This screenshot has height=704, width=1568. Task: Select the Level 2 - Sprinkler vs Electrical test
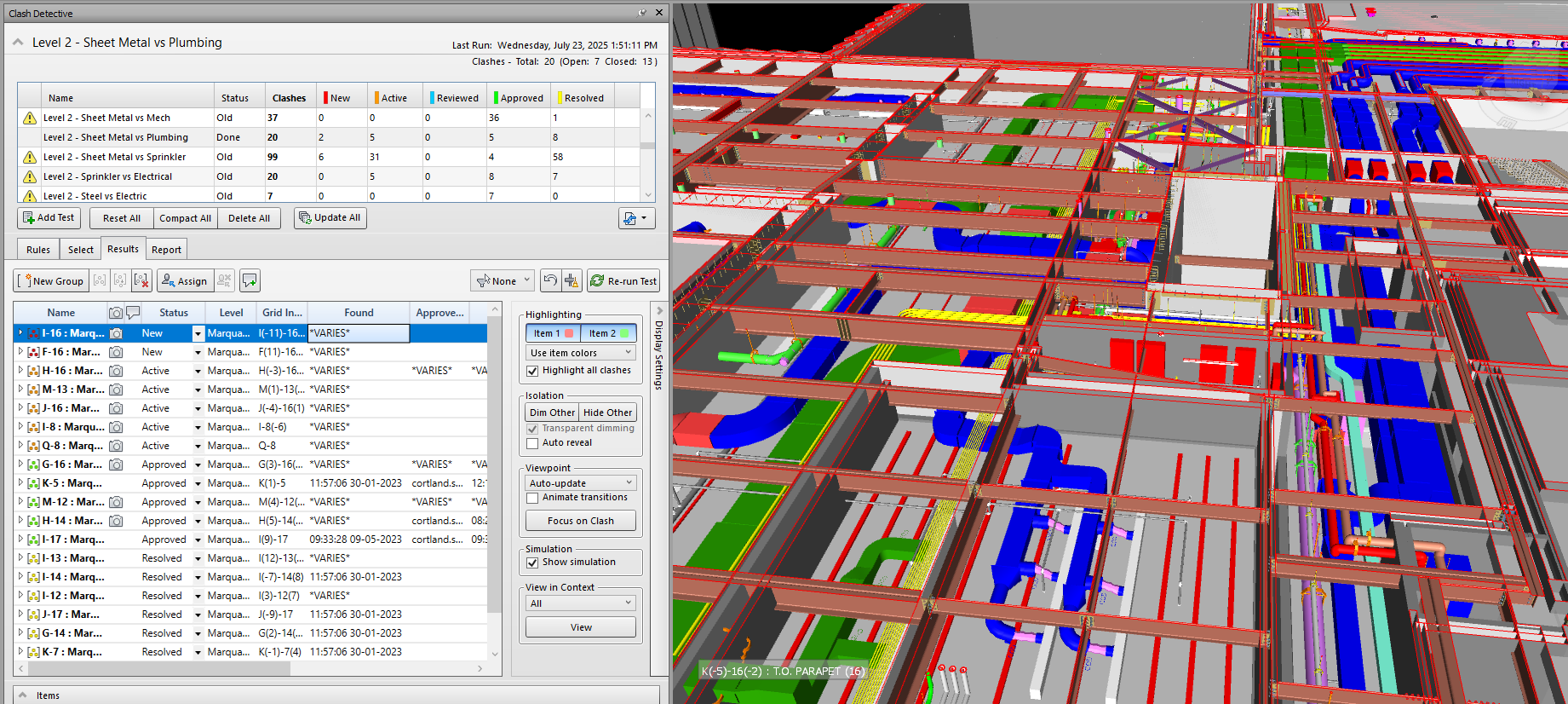[107, 176]
